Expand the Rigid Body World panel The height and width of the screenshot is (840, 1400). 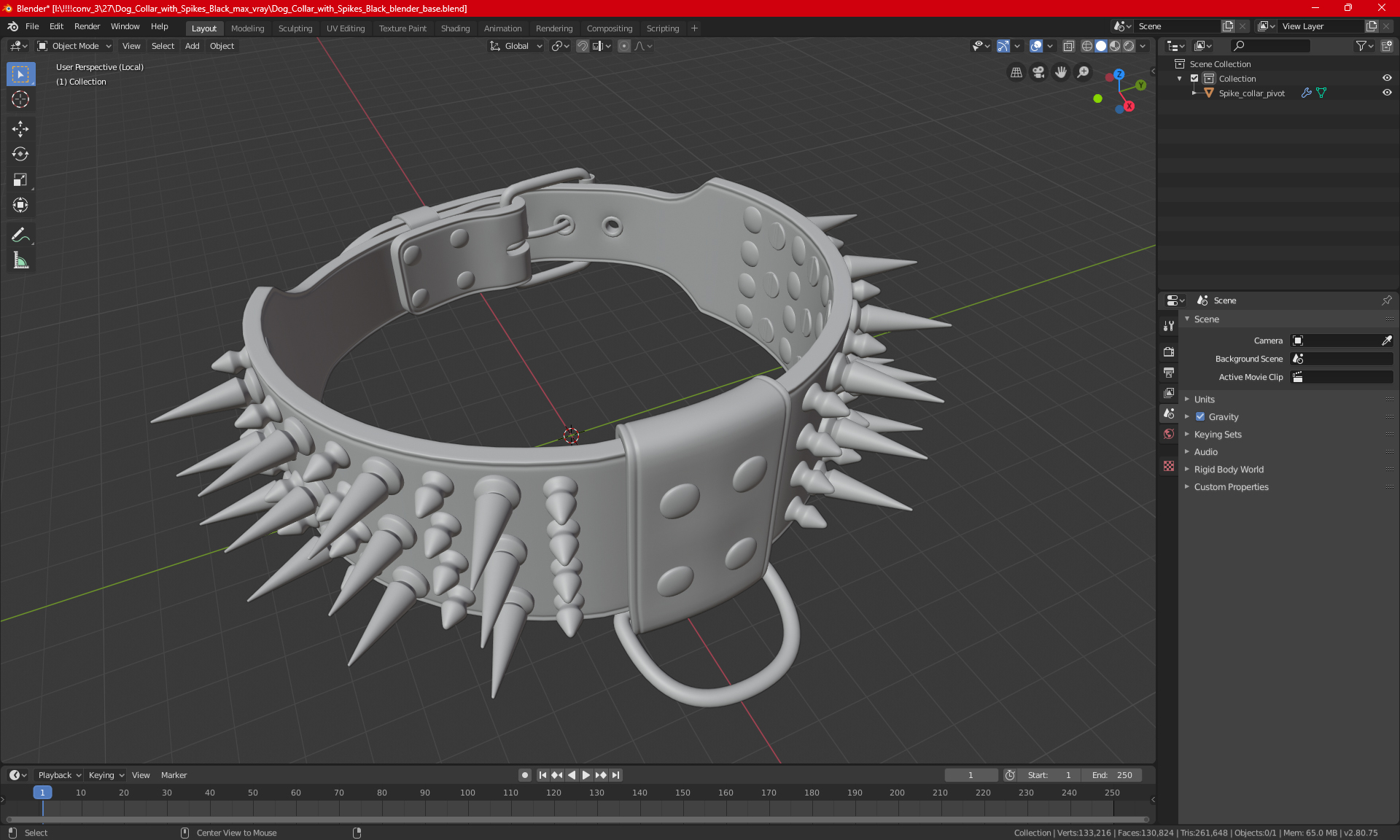tap(1228, 470)
